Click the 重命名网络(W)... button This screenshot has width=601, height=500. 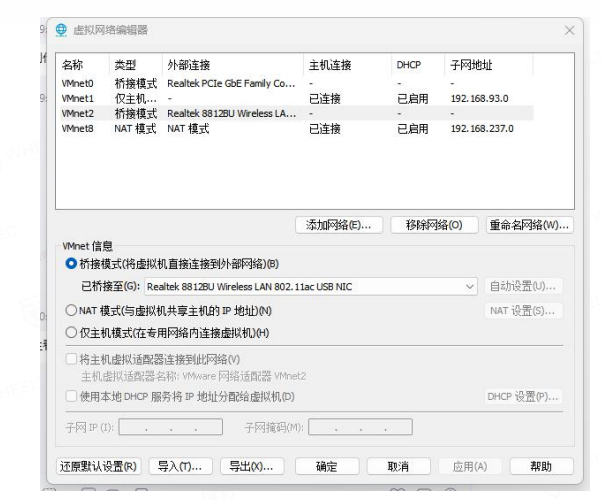[x=529, y=225]
